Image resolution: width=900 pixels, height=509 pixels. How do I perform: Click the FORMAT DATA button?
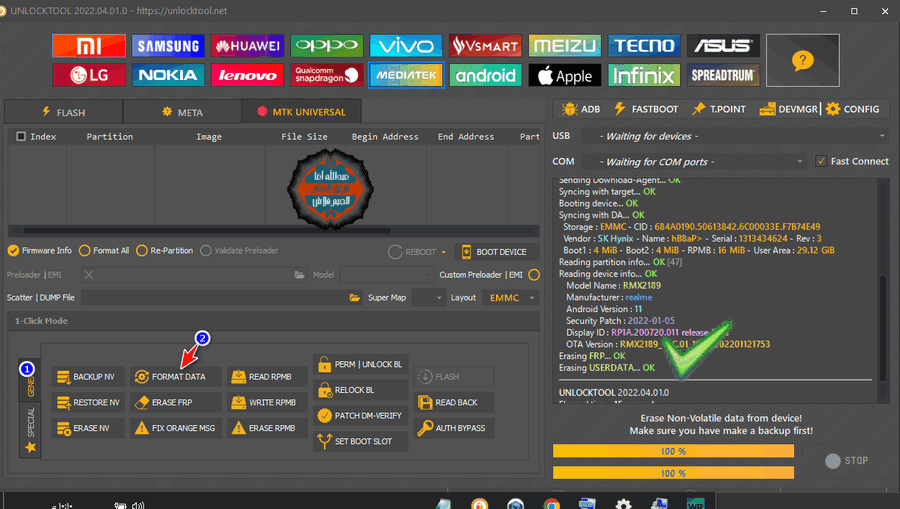click(175, 377)
